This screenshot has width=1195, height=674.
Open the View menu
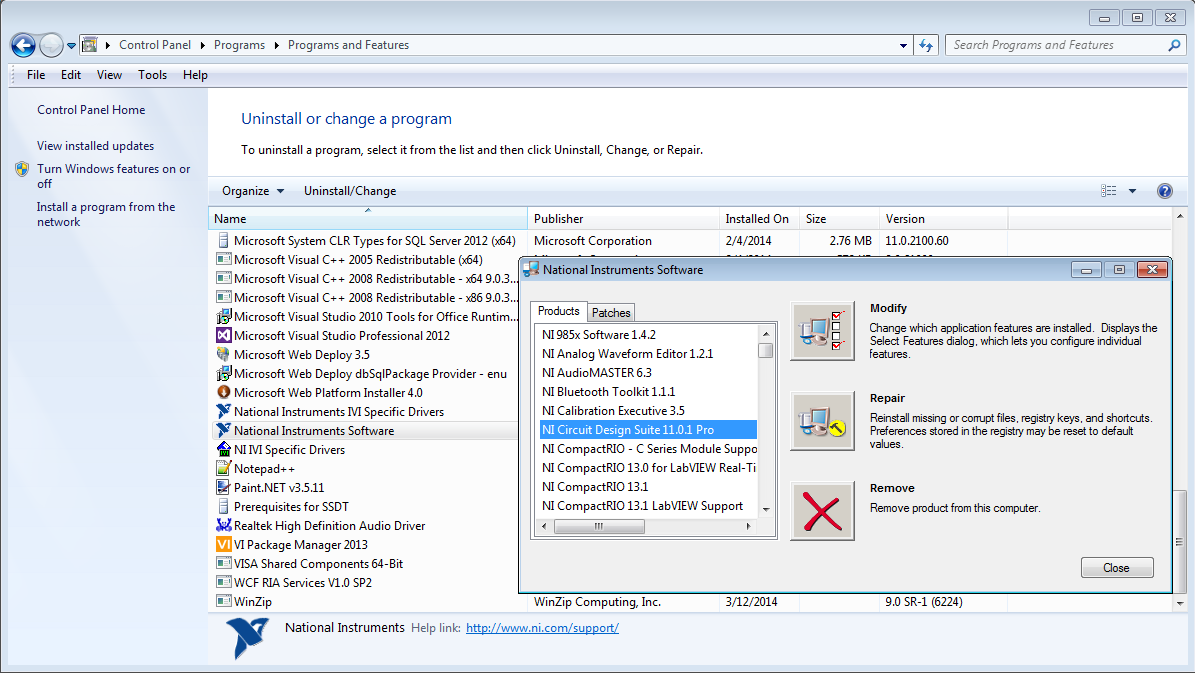coord(109,75)
